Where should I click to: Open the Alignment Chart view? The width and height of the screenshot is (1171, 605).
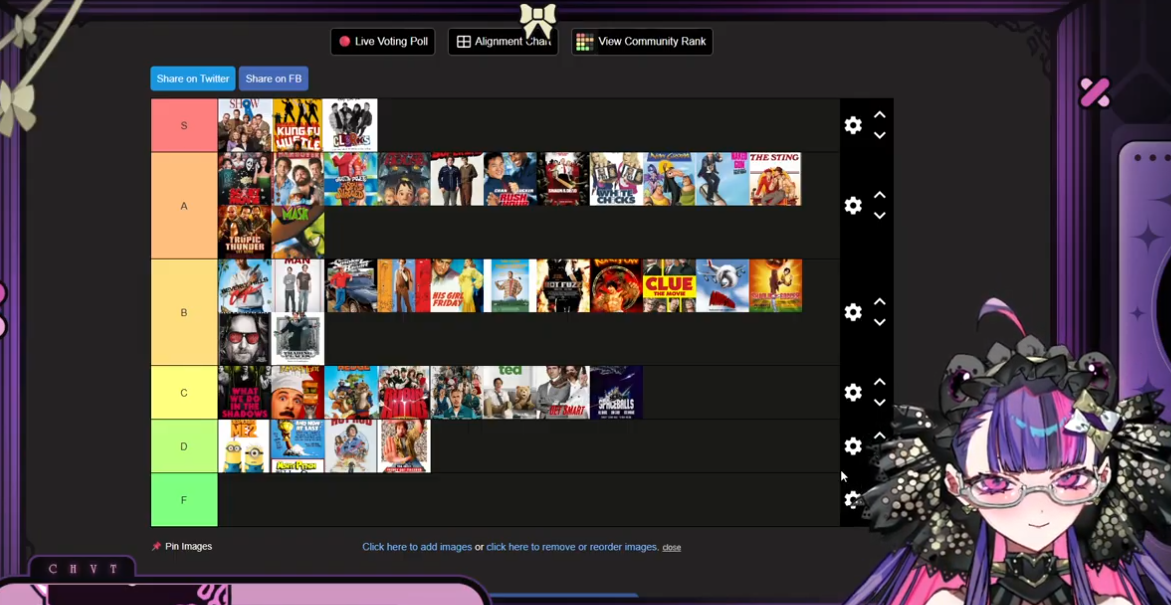coord(503,42)
